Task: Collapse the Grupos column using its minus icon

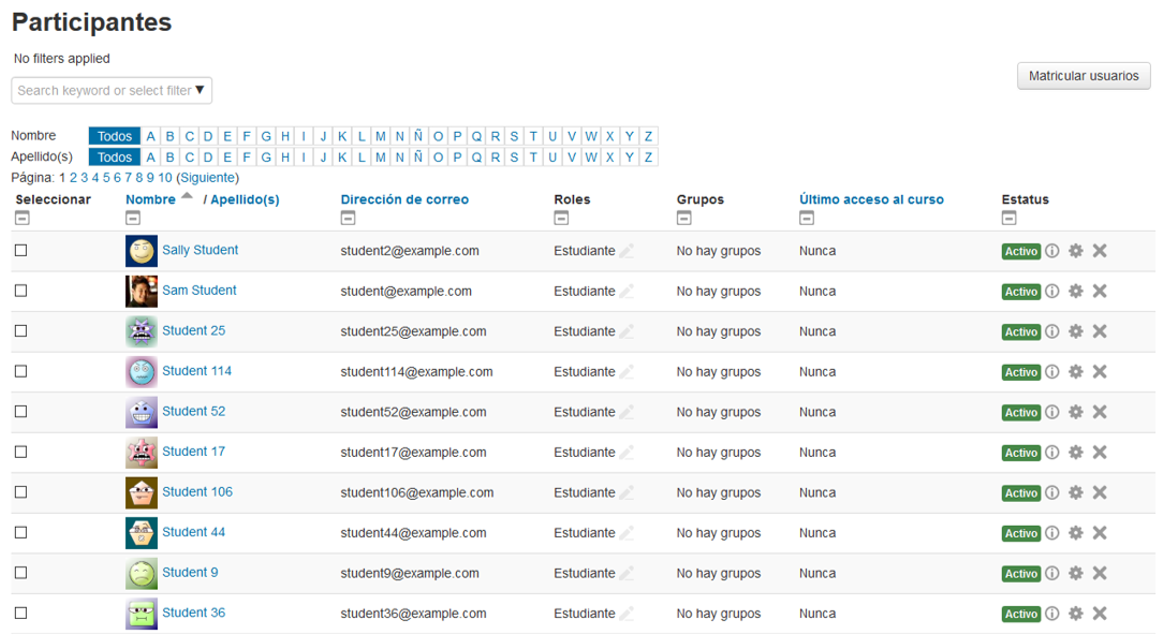Action: pyautogui.click(x=683, y=218)
